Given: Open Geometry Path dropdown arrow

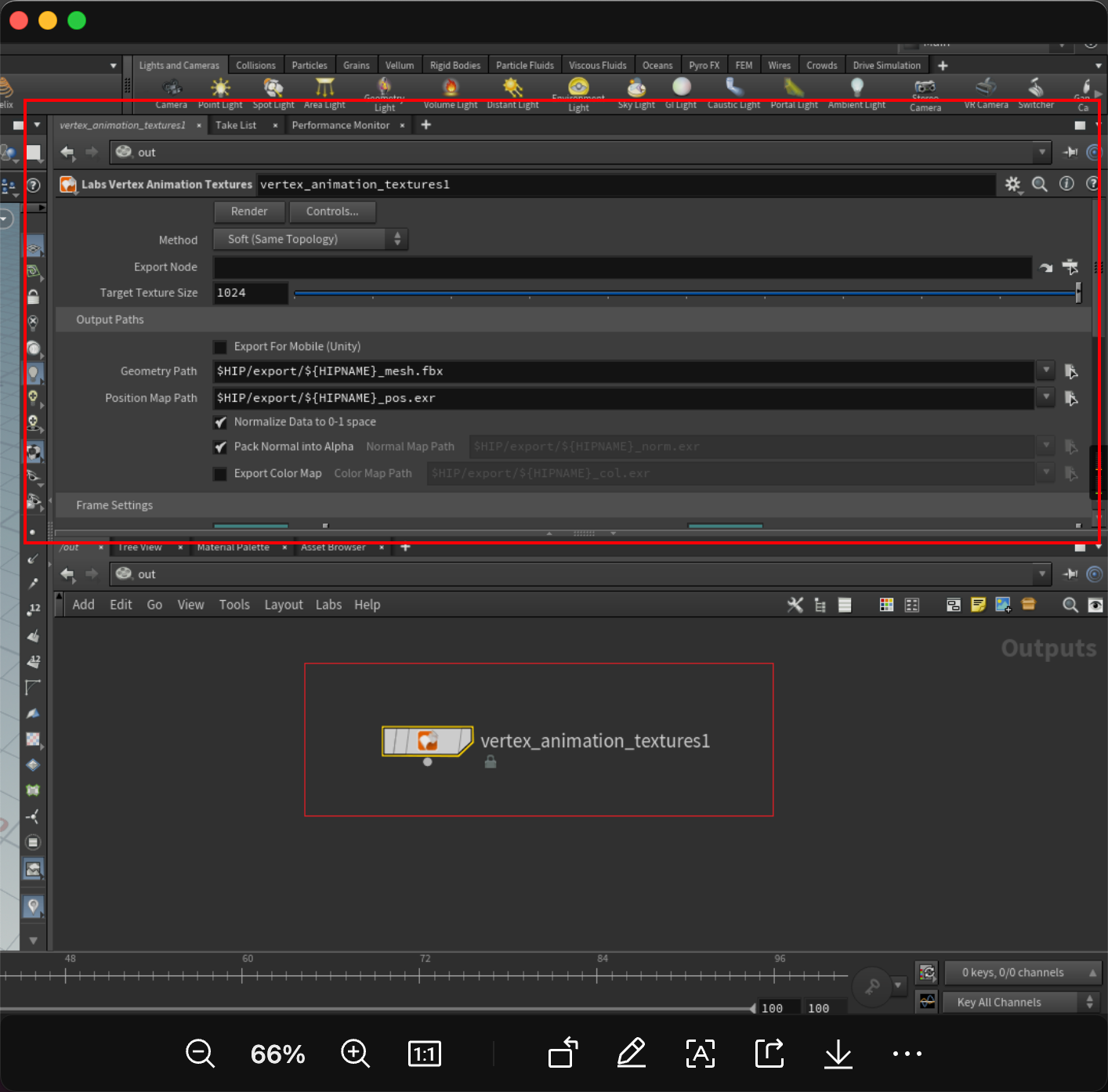Looking at the screenshot, I should pyautogui.click(x=1046, y=370).
